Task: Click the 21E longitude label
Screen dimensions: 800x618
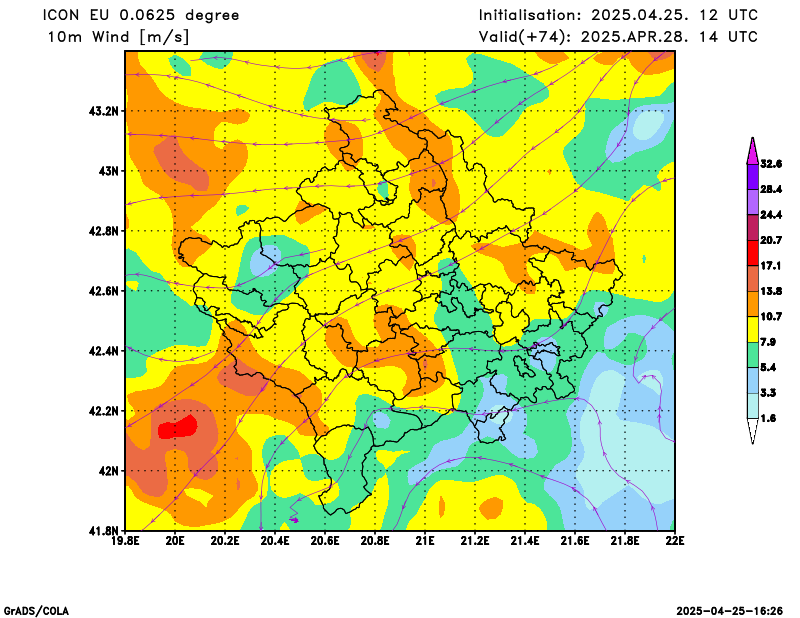Action: (x=424, y=540)
